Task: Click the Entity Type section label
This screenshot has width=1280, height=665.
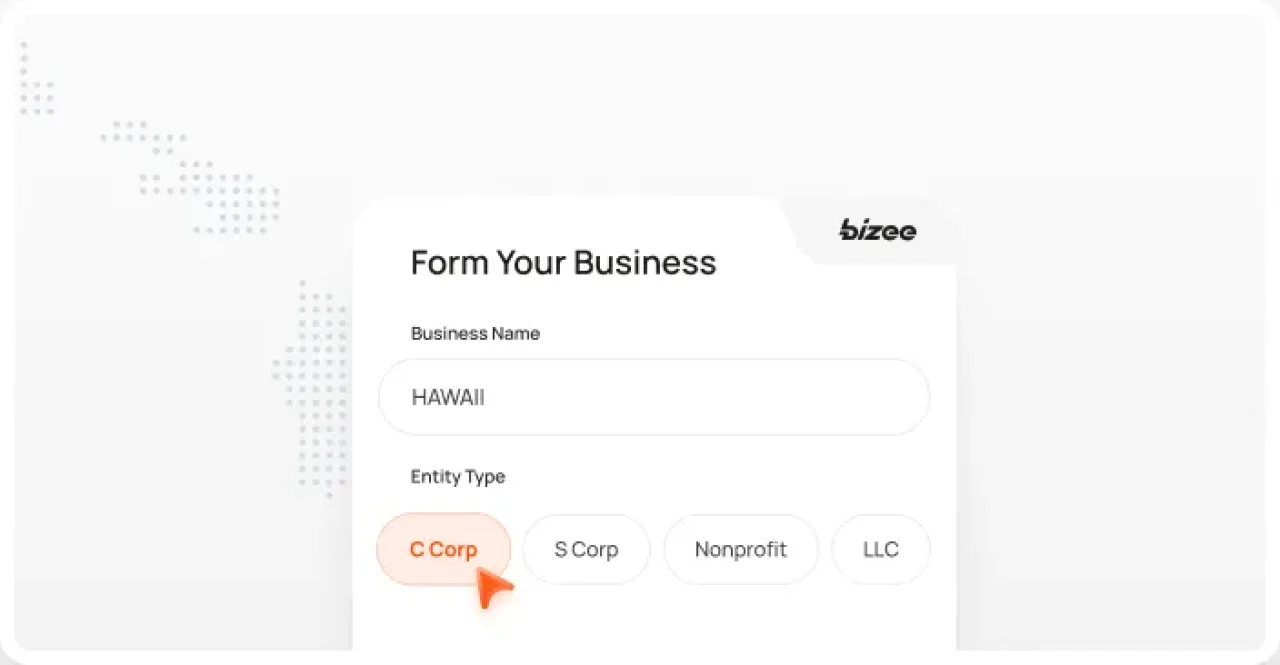Action: point(457,477)
